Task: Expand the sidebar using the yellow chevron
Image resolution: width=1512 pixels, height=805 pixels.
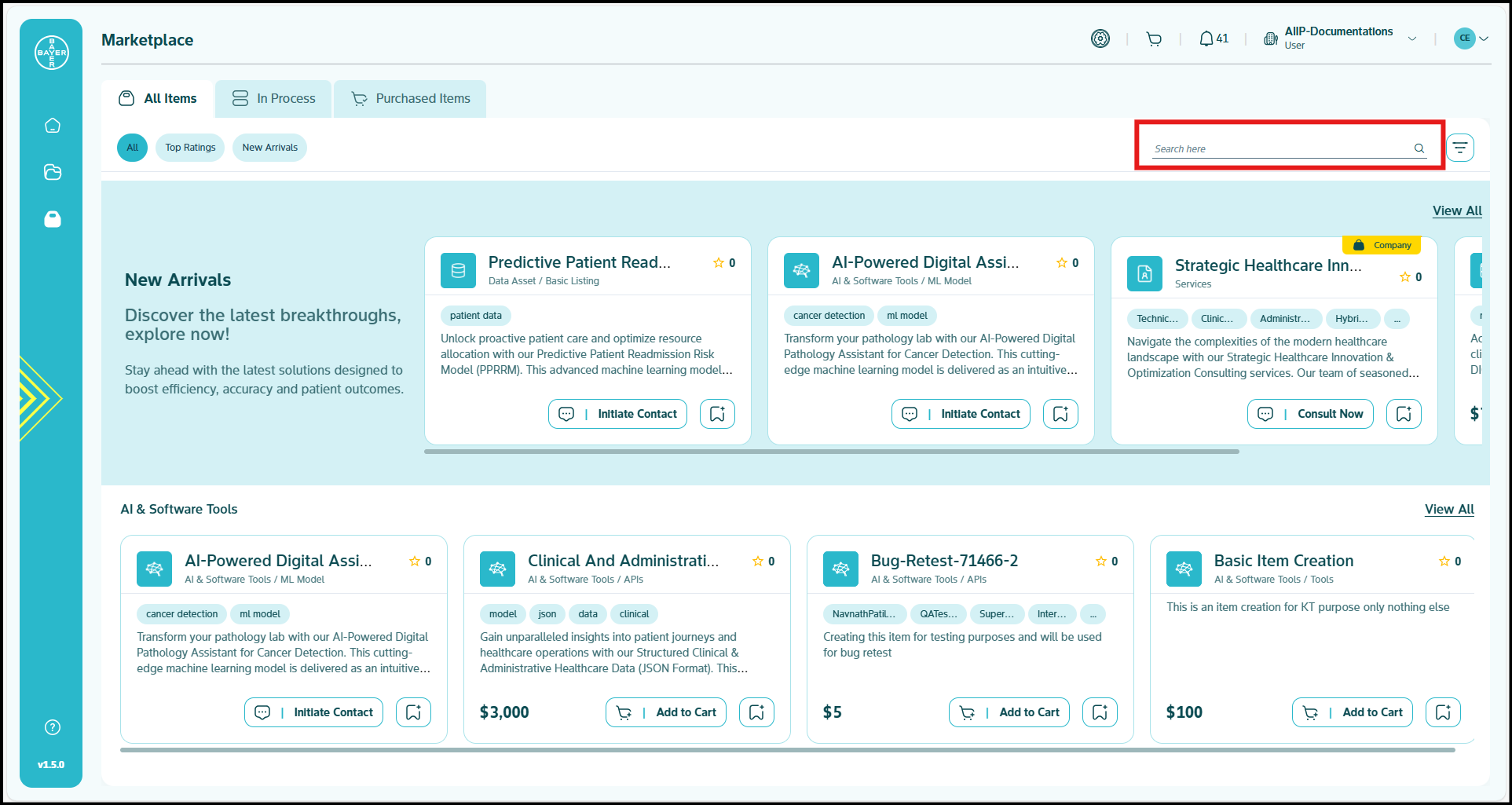Action: coord(39,398)
